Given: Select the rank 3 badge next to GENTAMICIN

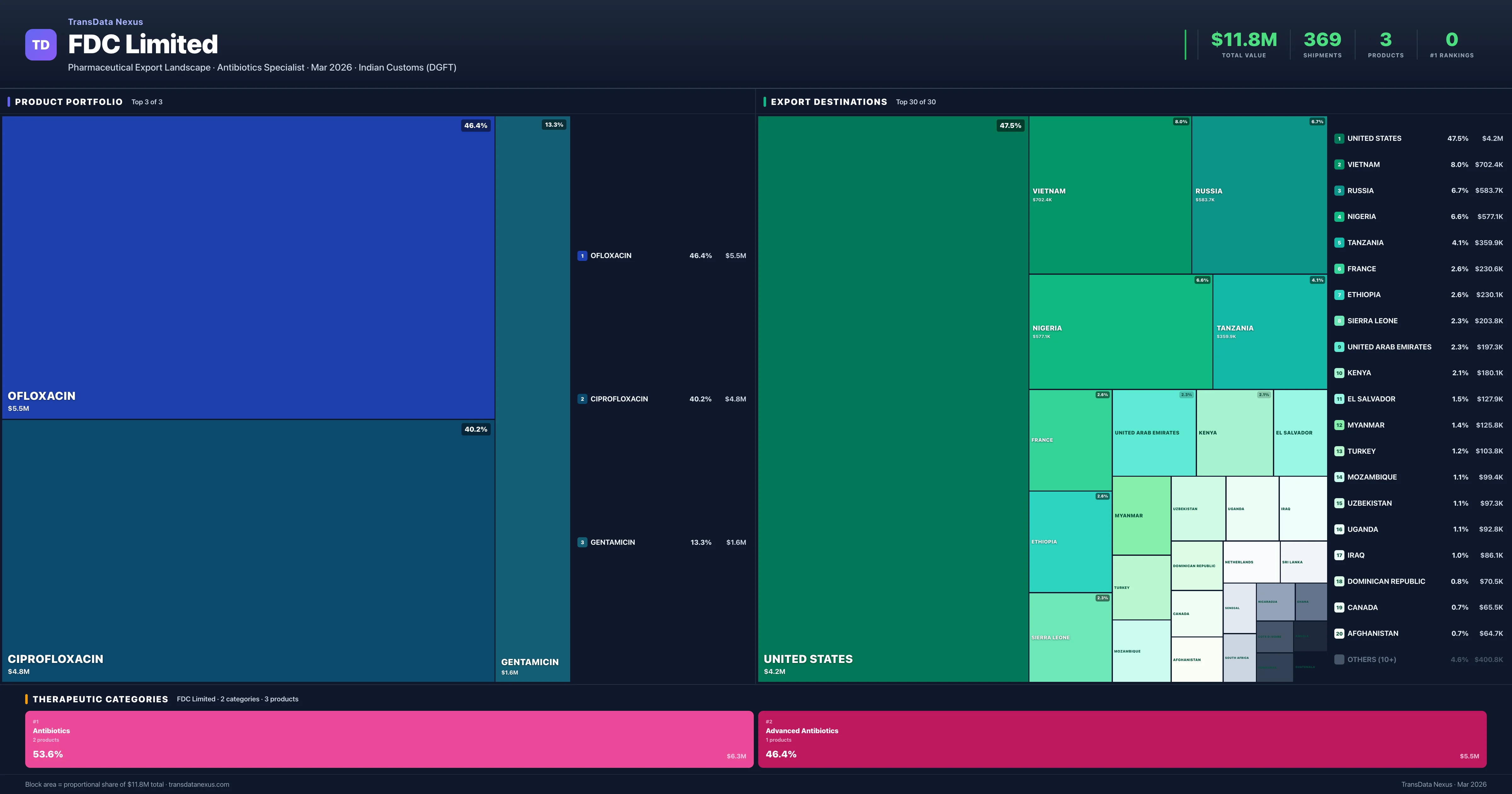Looking at the screenshot, I should [x=582, y=542].
